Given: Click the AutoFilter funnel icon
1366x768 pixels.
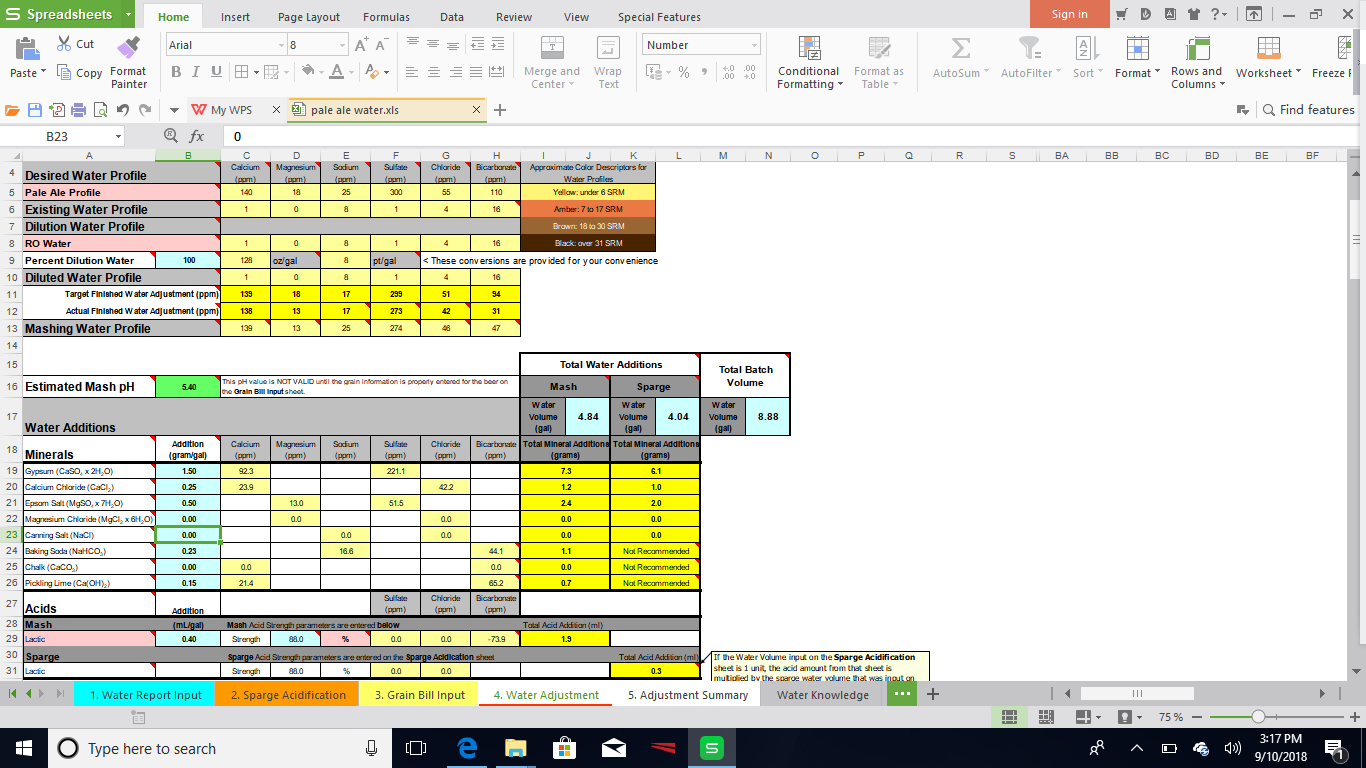Looking at the screenshot, I should click(x=1029, y=48).
